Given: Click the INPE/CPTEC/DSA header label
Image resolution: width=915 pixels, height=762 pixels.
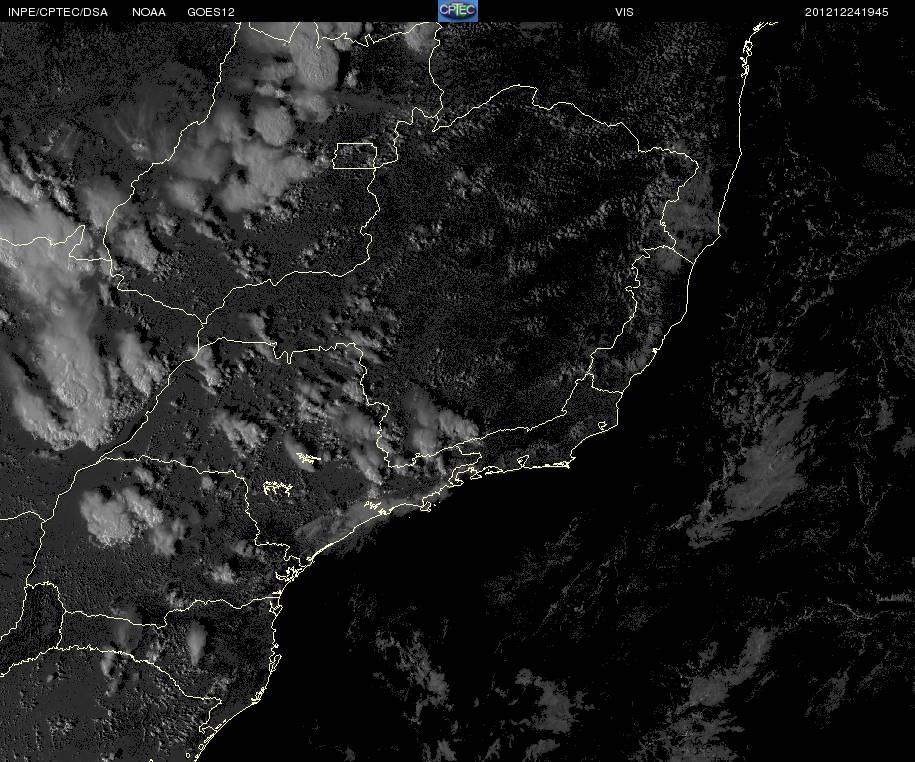Looking at the screenshot, I should (58, 12).
